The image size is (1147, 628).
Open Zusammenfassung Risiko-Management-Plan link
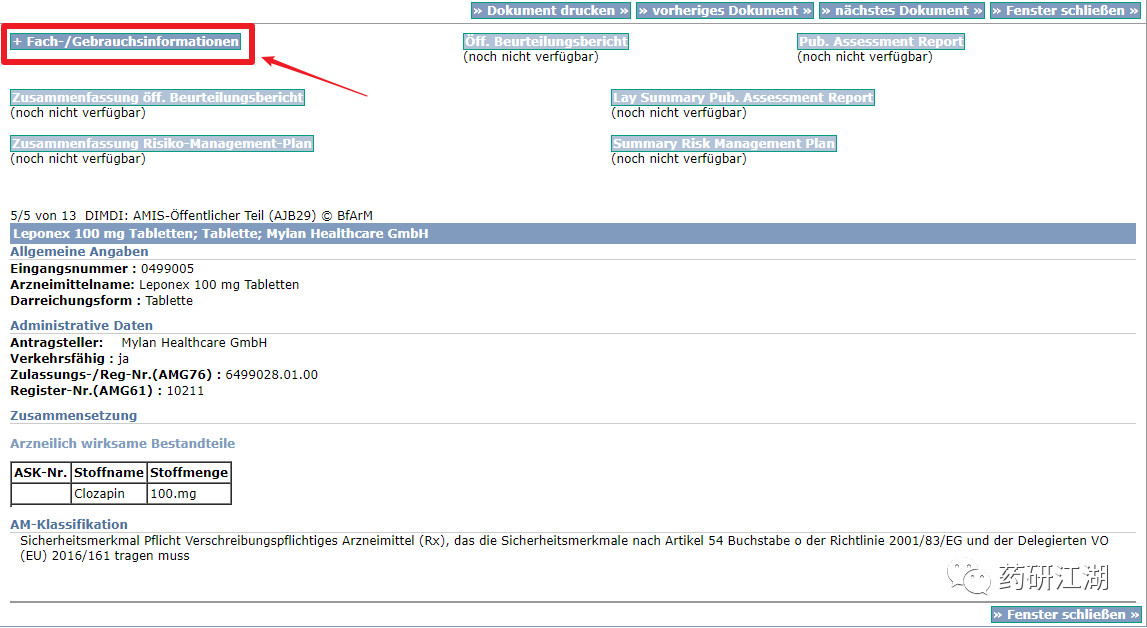(162, 143)
